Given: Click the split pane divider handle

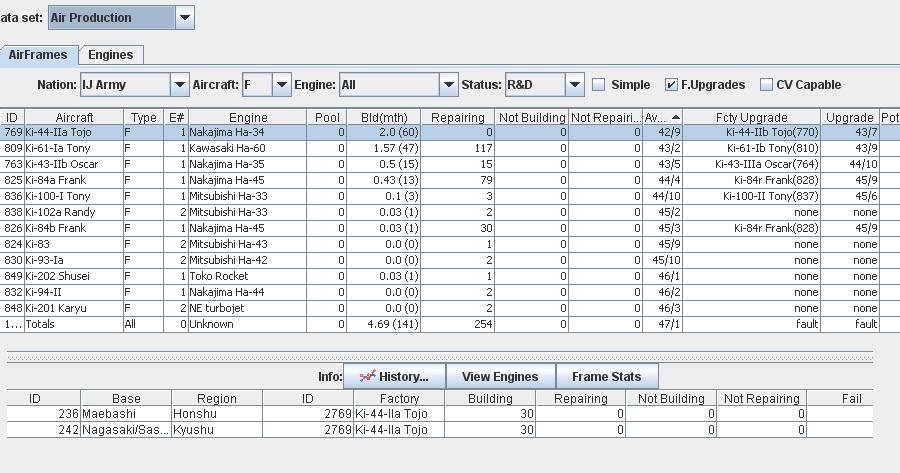Looking at the screenshot, I should click(x=440, y=358).
